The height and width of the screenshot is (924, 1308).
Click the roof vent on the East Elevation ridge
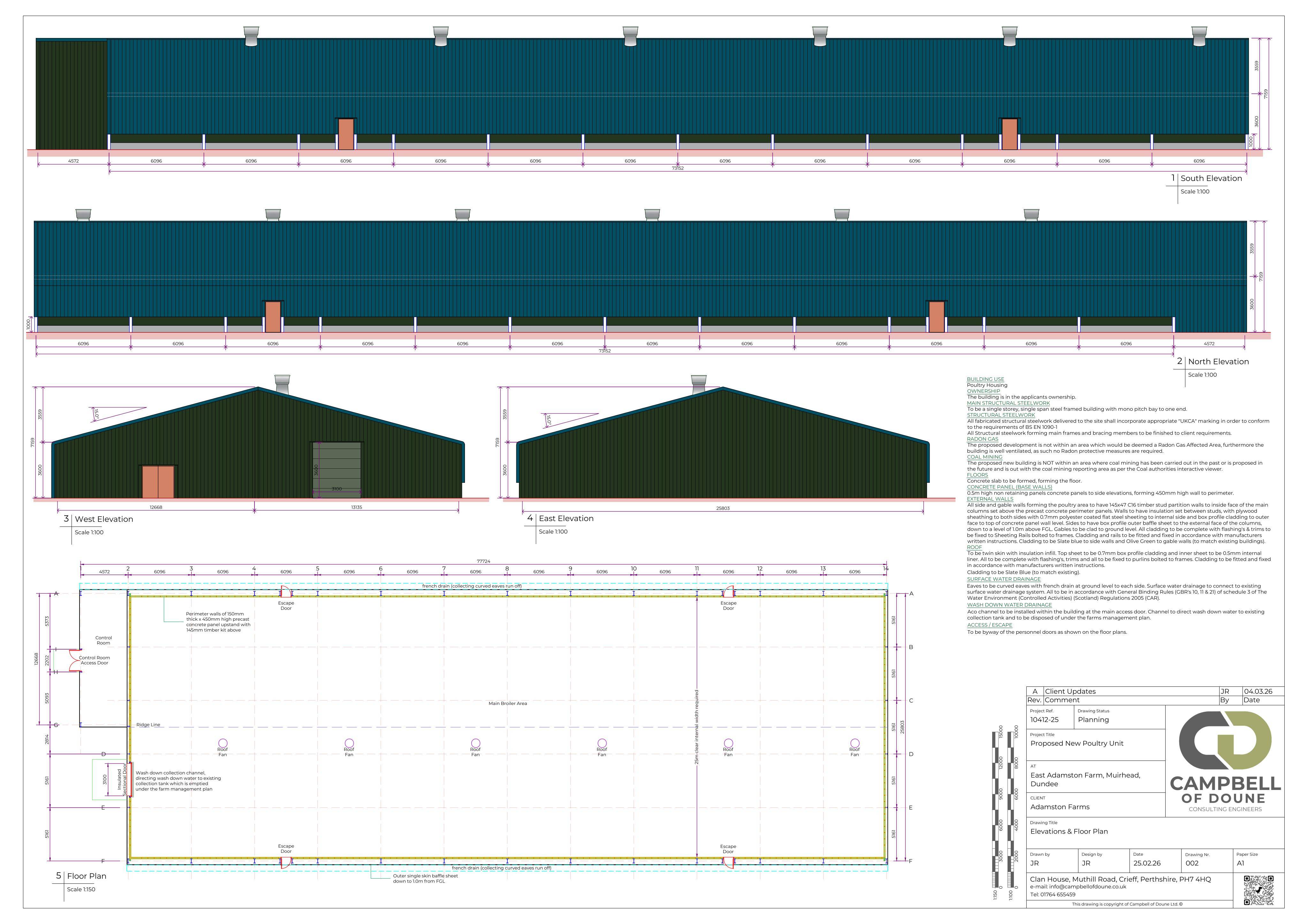point(698,384)
